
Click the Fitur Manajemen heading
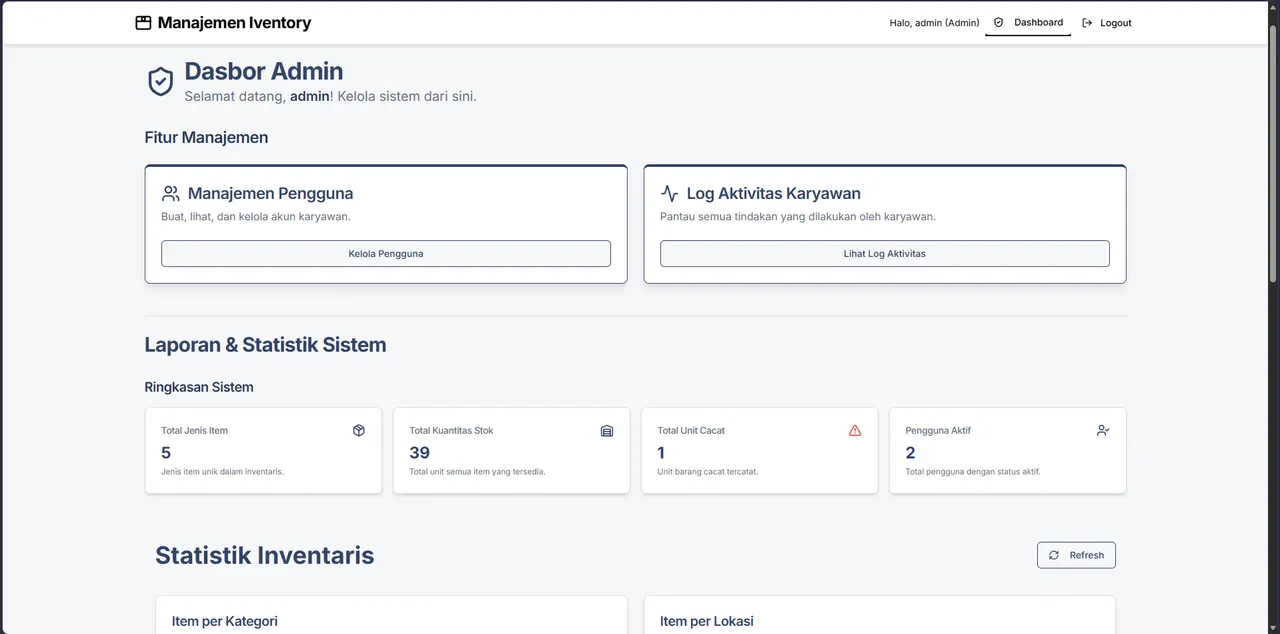[x=206, y=137]
